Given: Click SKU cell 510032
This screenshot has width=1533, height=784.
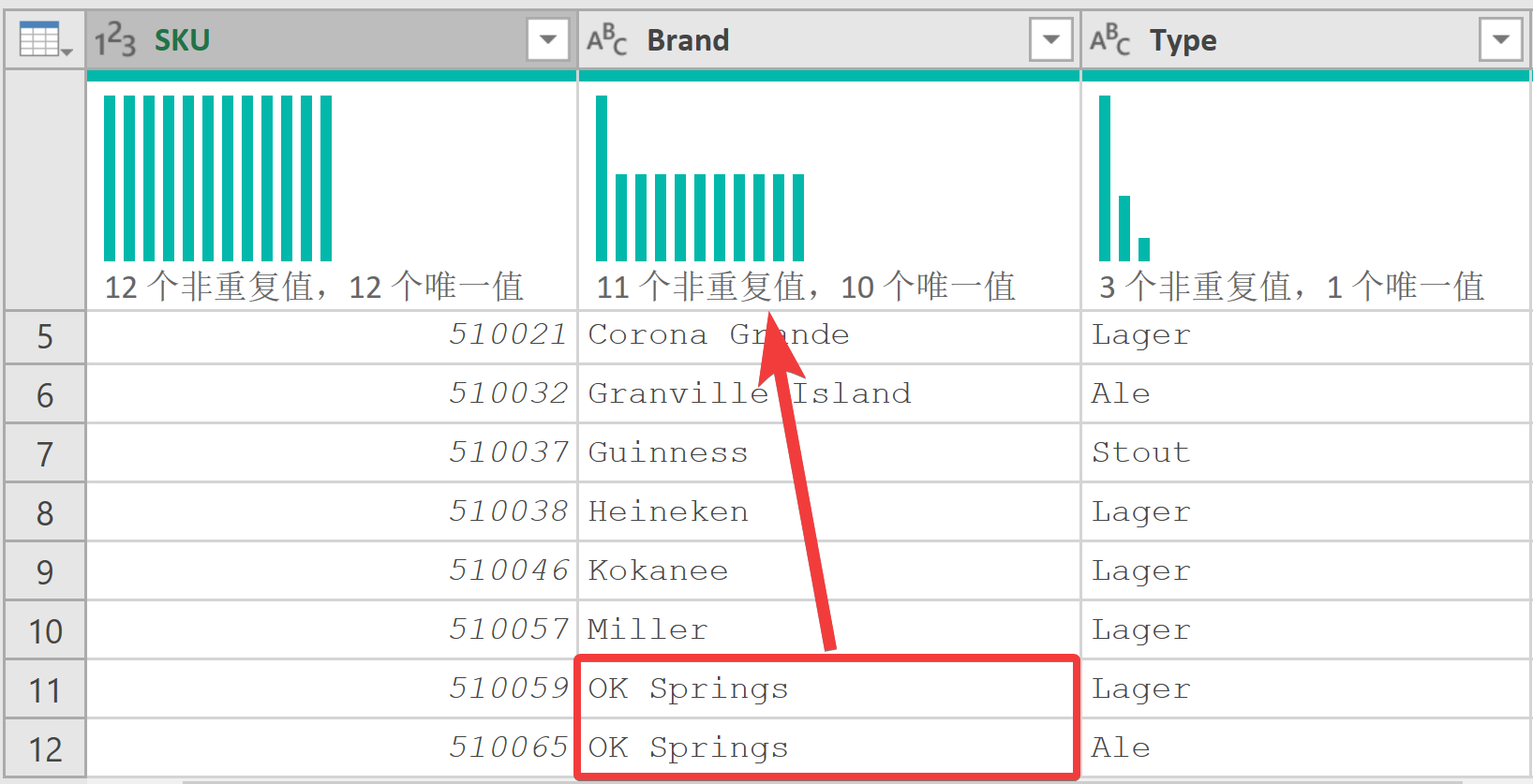Looking at the screenshot, I should tap(332, 394).
